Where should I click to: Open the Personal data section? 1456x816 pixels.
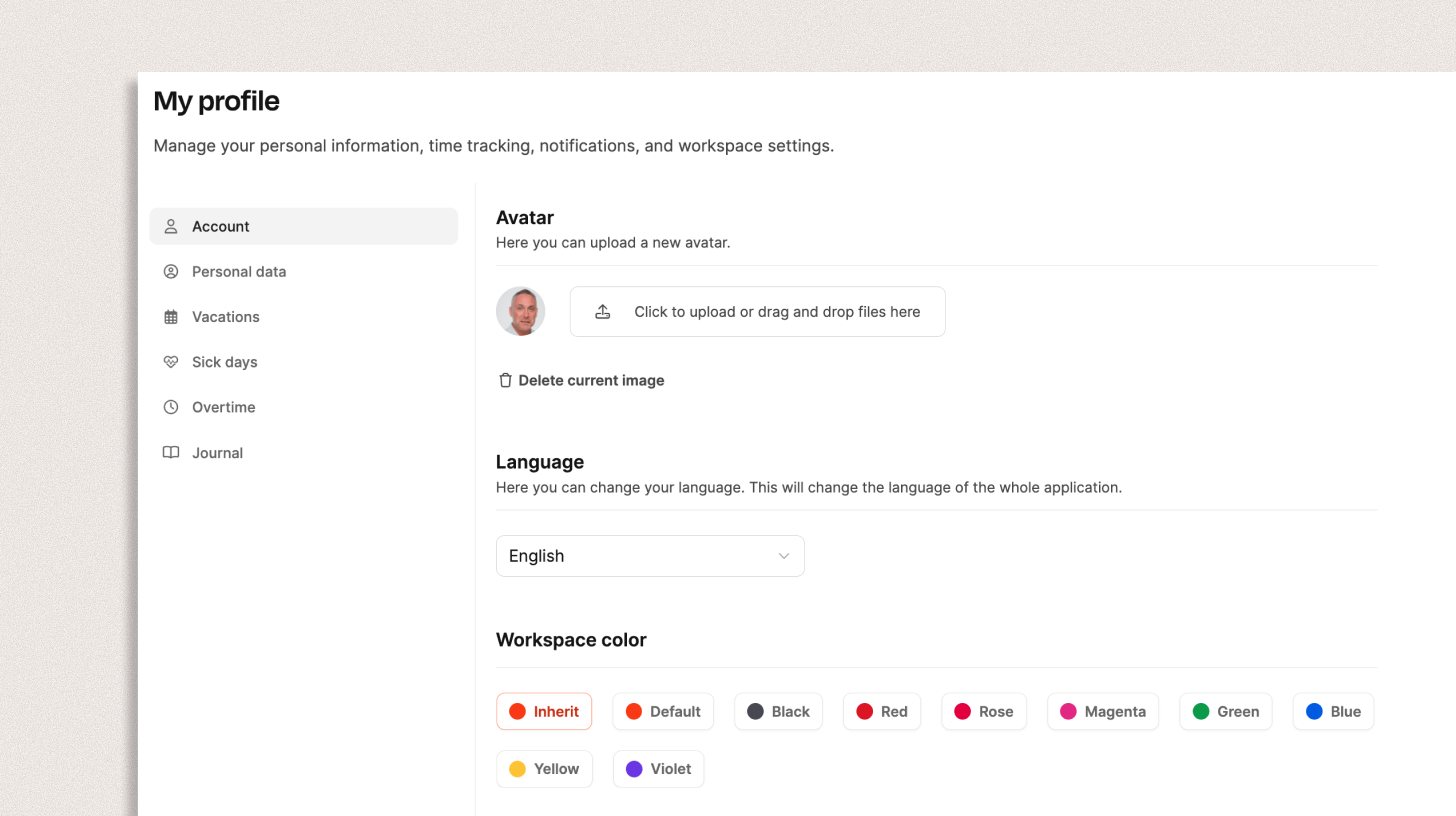point(304,271)
